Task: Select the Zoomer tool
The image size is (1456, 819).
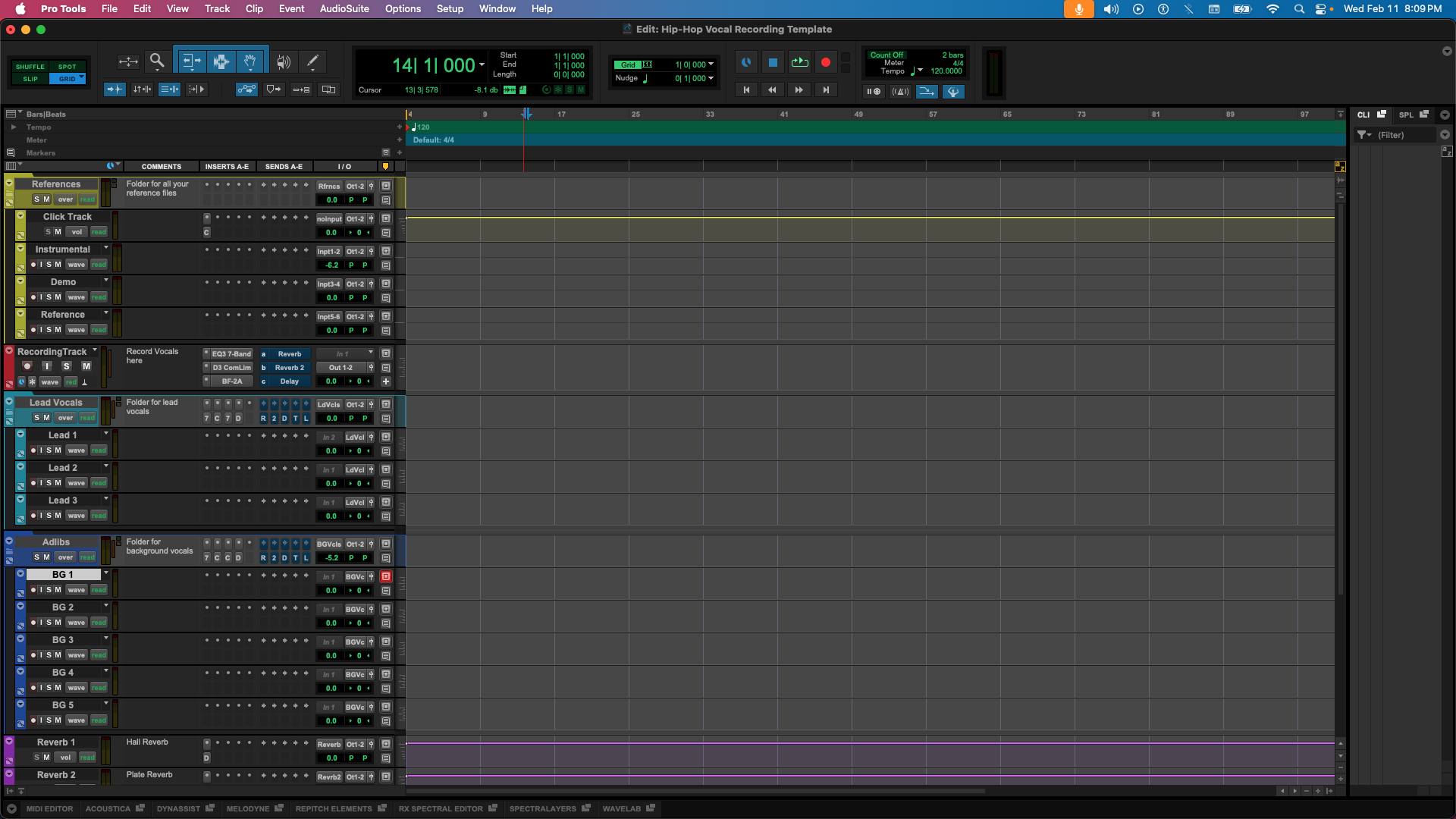Action: 157,61
